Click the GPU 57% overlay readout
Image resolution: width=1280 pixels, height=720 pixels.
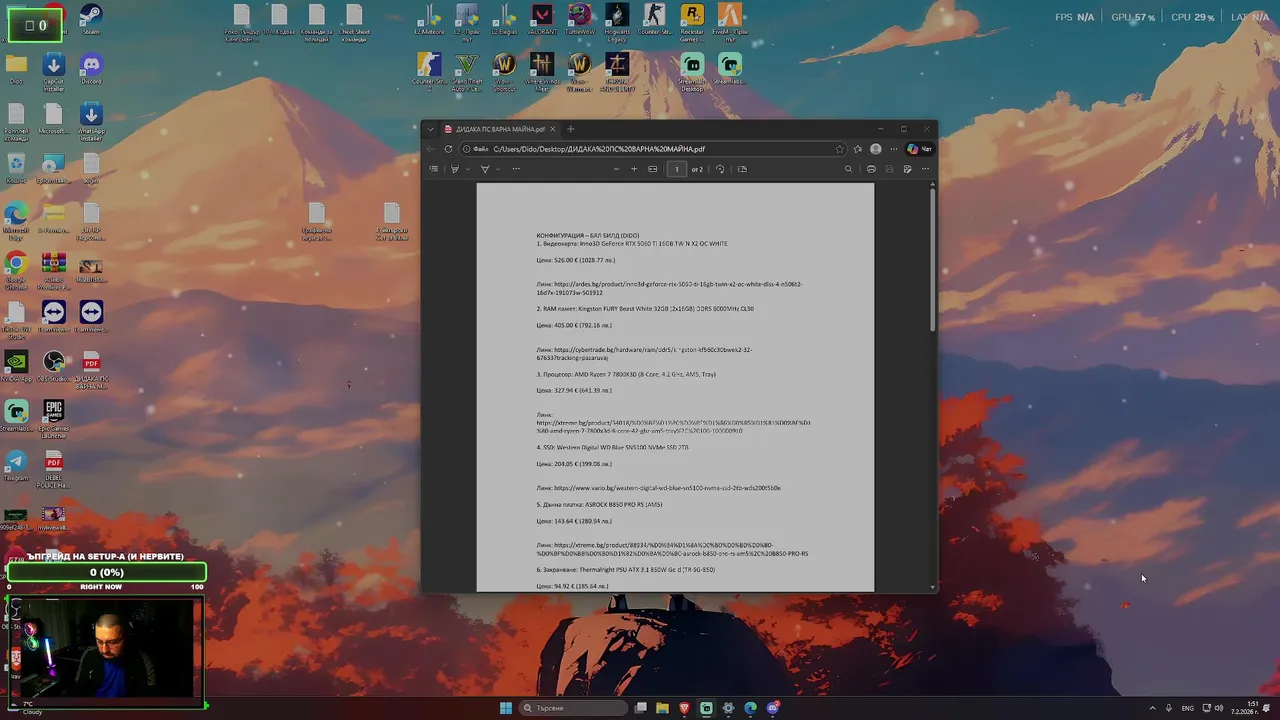point(1132,17)
